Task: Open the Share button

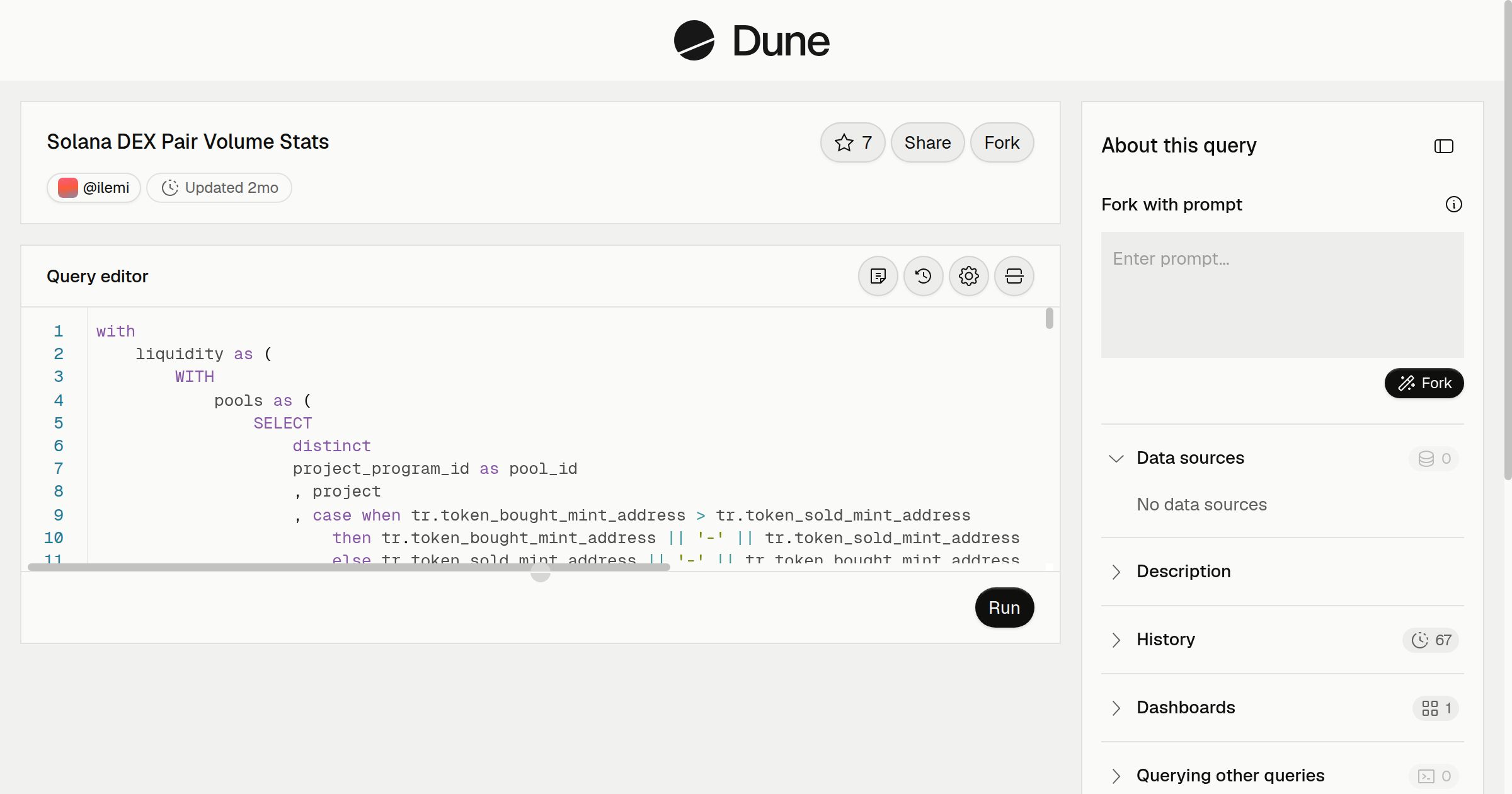Action: tap(927, 142)
